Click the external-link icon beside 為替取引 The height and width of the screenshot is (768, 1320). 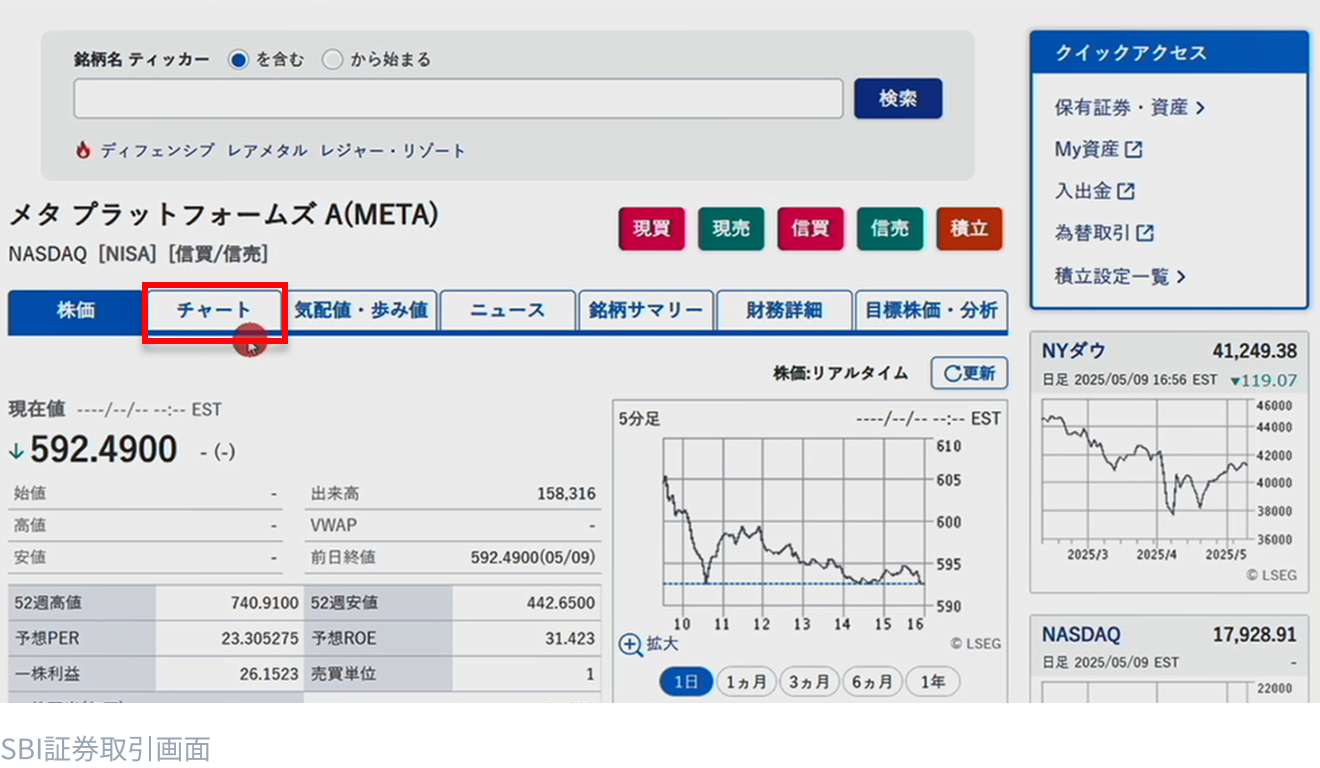pos(1145,233)
